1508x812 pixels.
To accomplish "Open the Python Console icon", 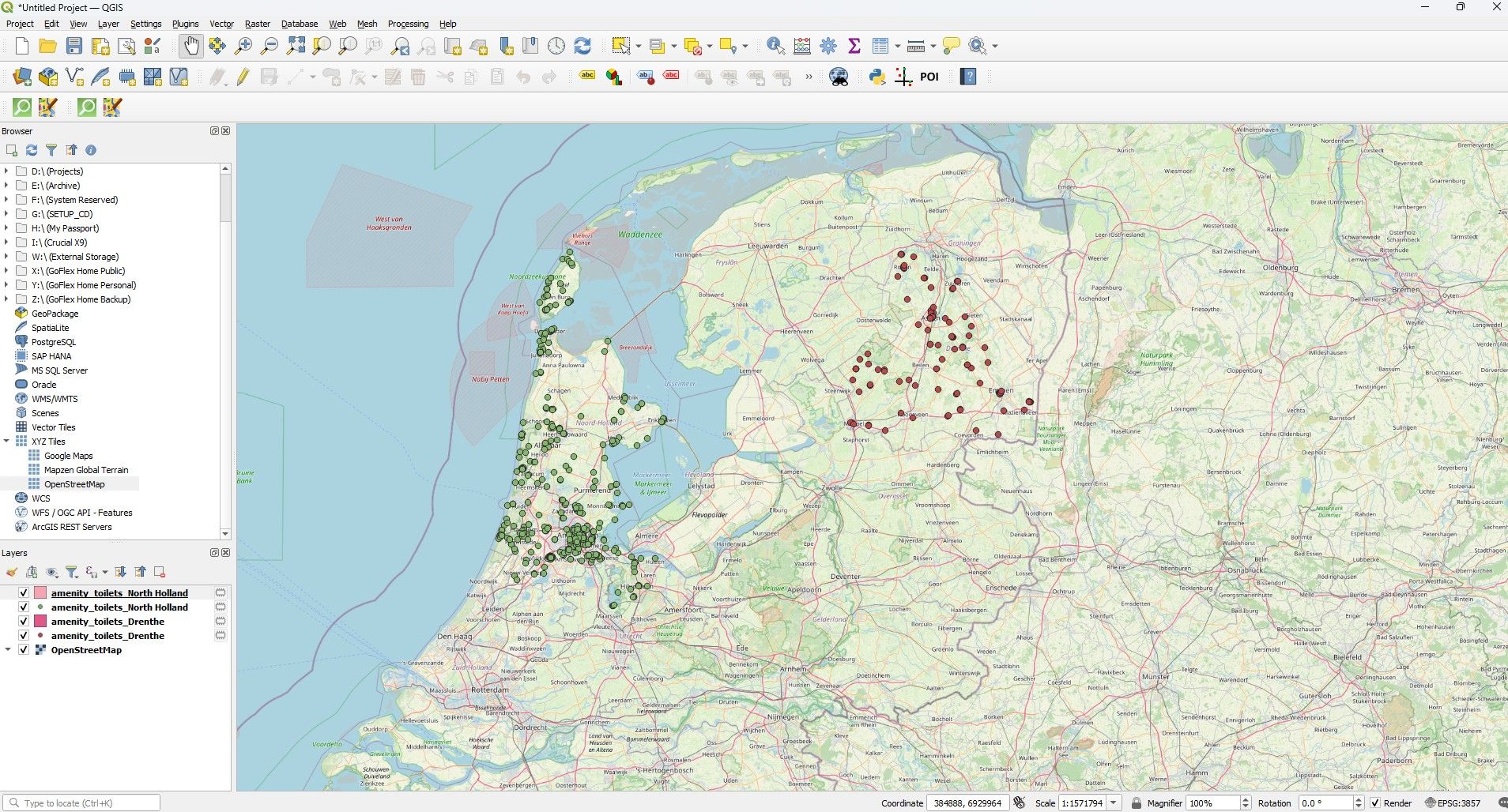I will coord(877,77).
